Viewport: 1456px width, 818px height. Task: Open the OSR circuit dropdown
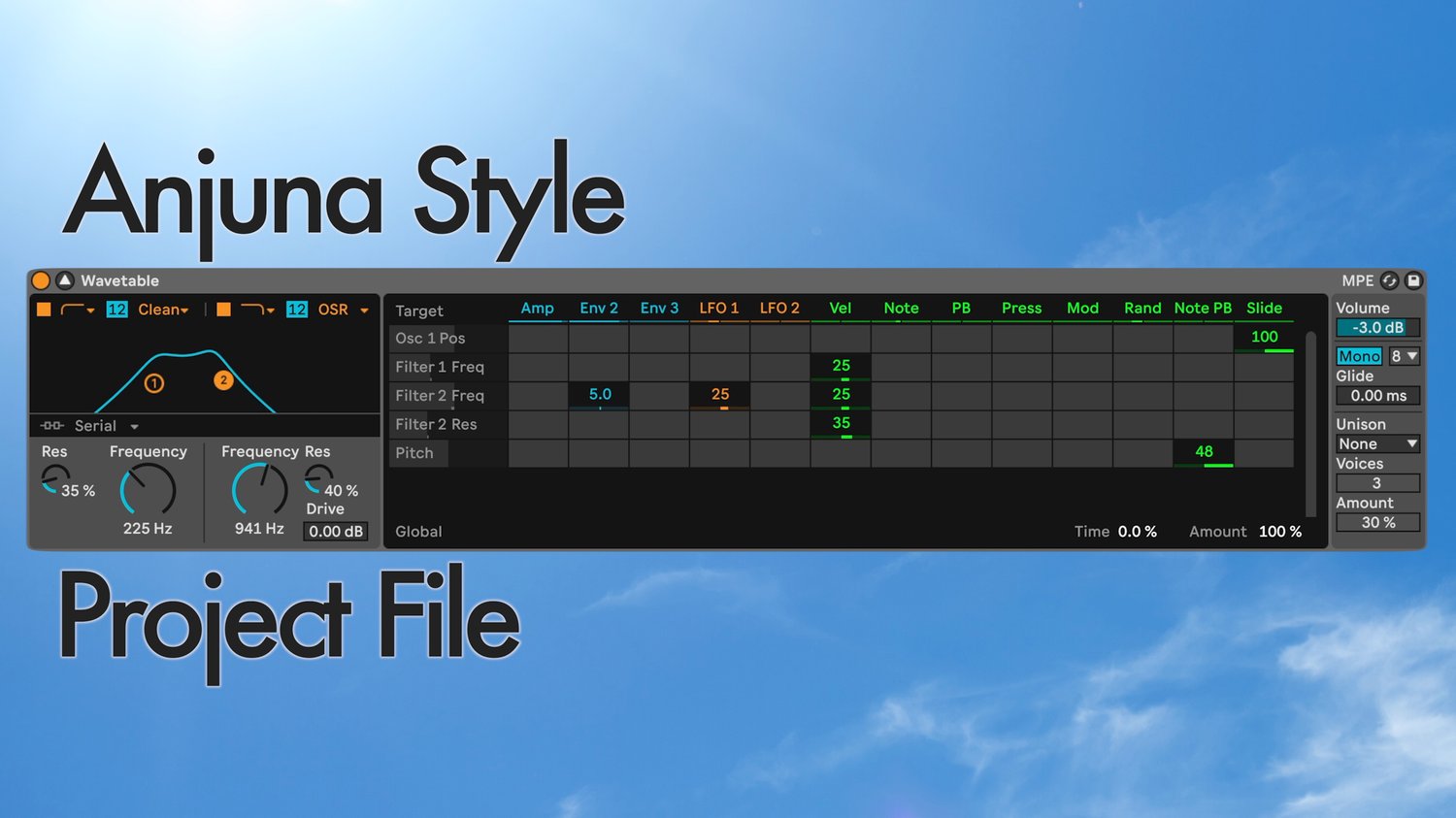tap(344, 310)
